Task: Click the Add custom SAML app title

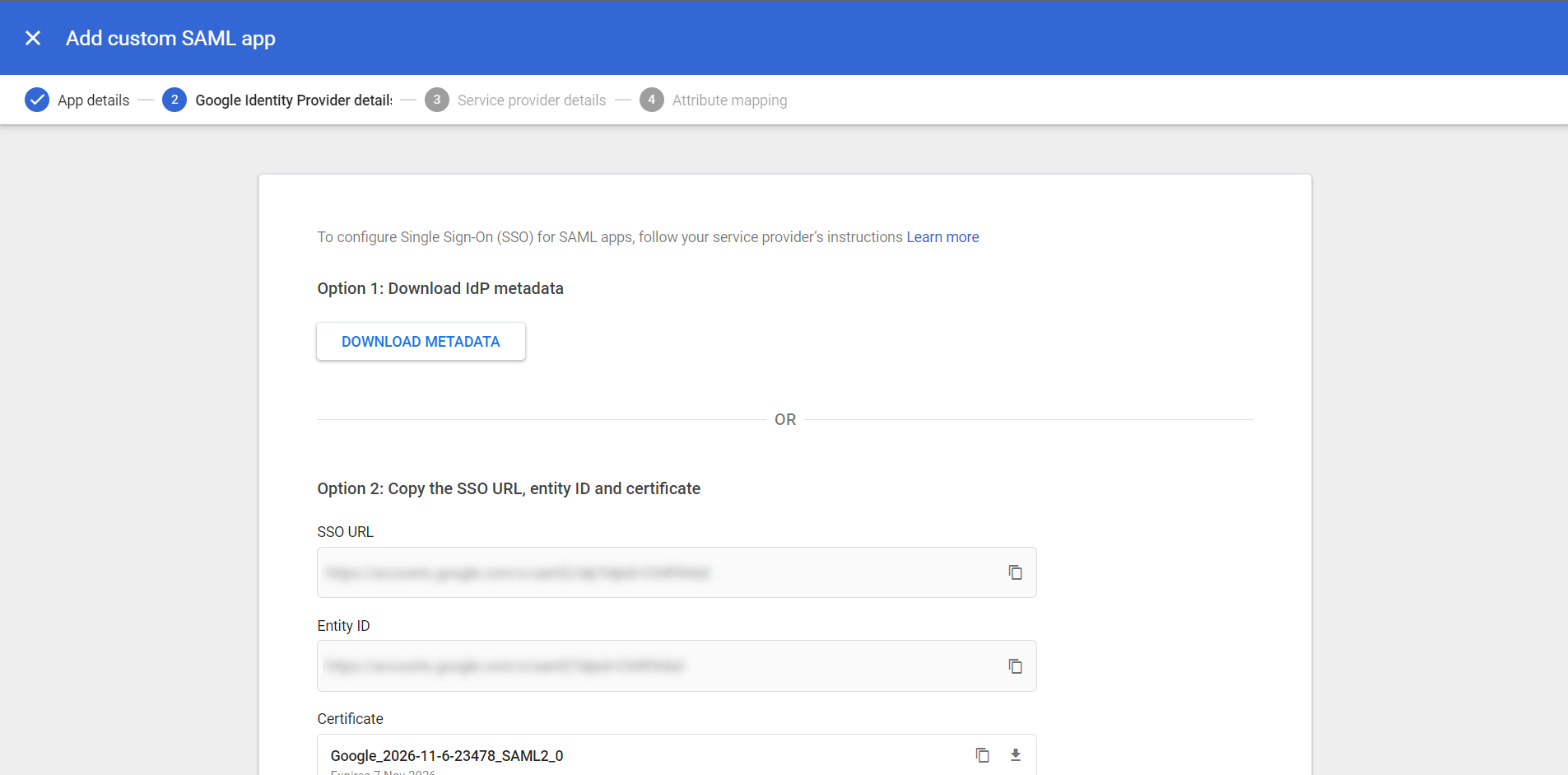Action: [170, 39]
